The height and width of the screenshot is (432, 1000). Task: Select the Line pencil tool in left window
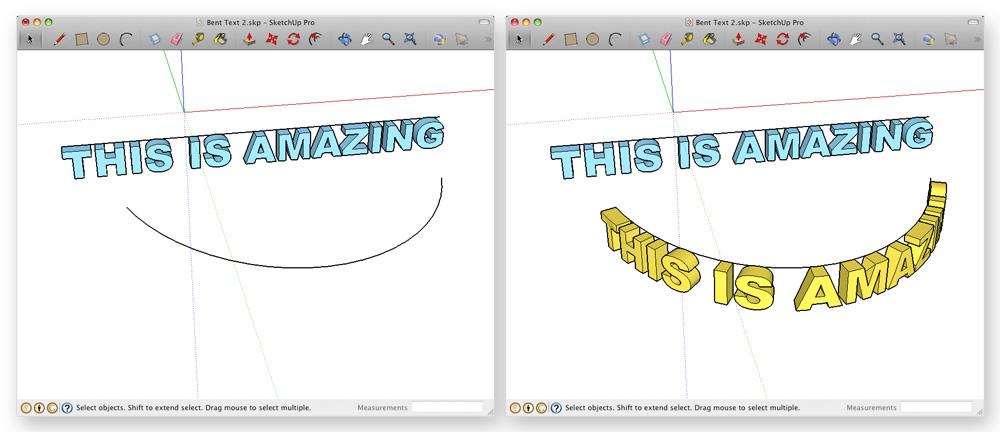click(60, 39)
